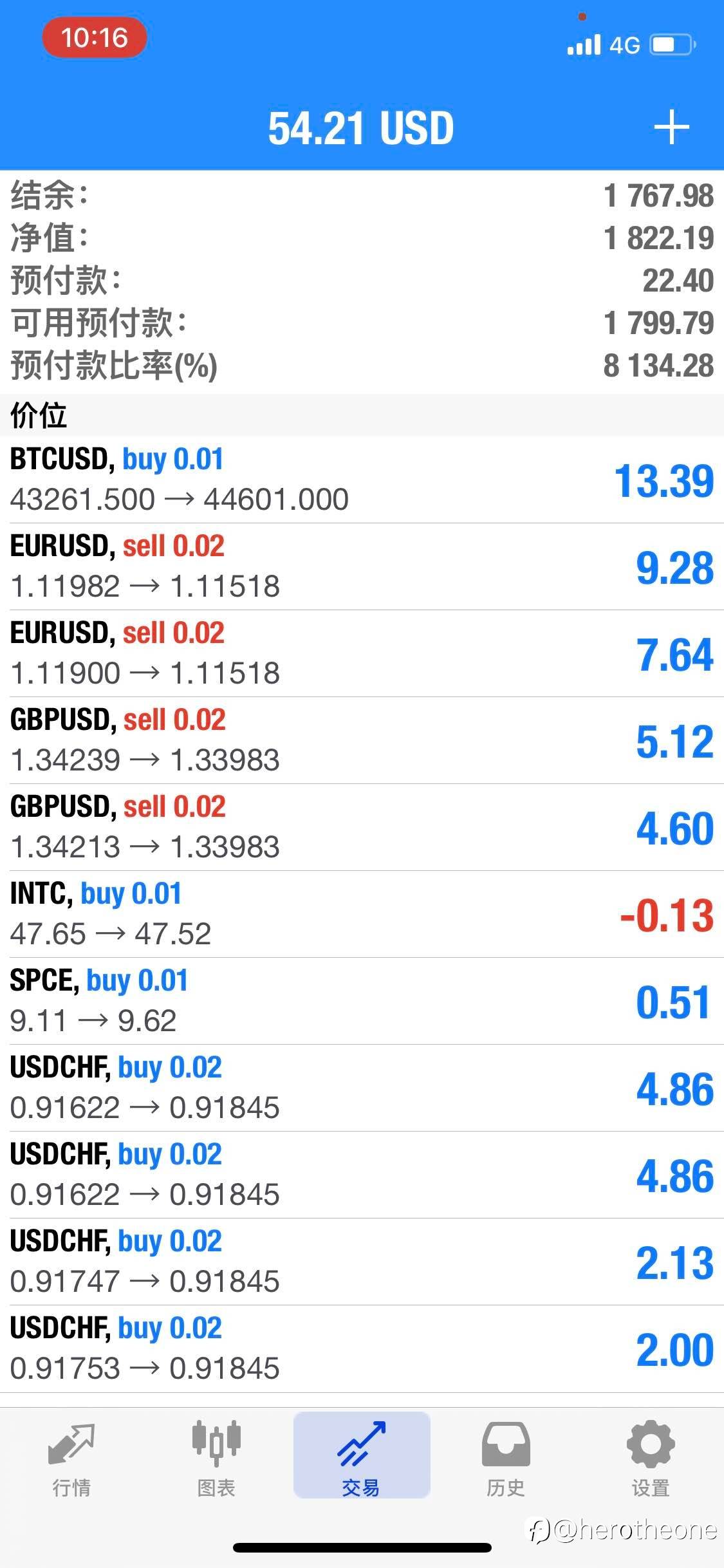Tap the red 10:16 time pill

click(x=95, y=38)
